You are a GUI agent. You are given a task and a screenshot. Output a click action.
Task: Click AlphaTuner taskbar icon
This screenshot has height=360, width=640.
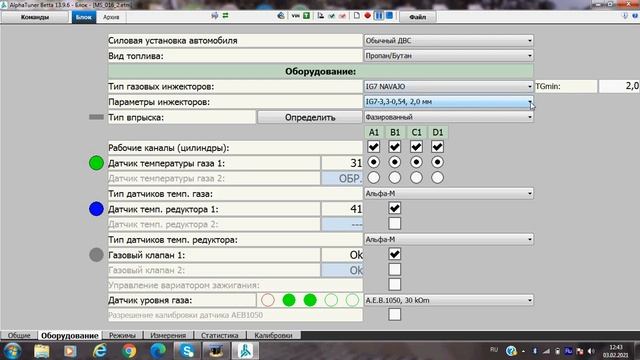click(x=245, y=351)
